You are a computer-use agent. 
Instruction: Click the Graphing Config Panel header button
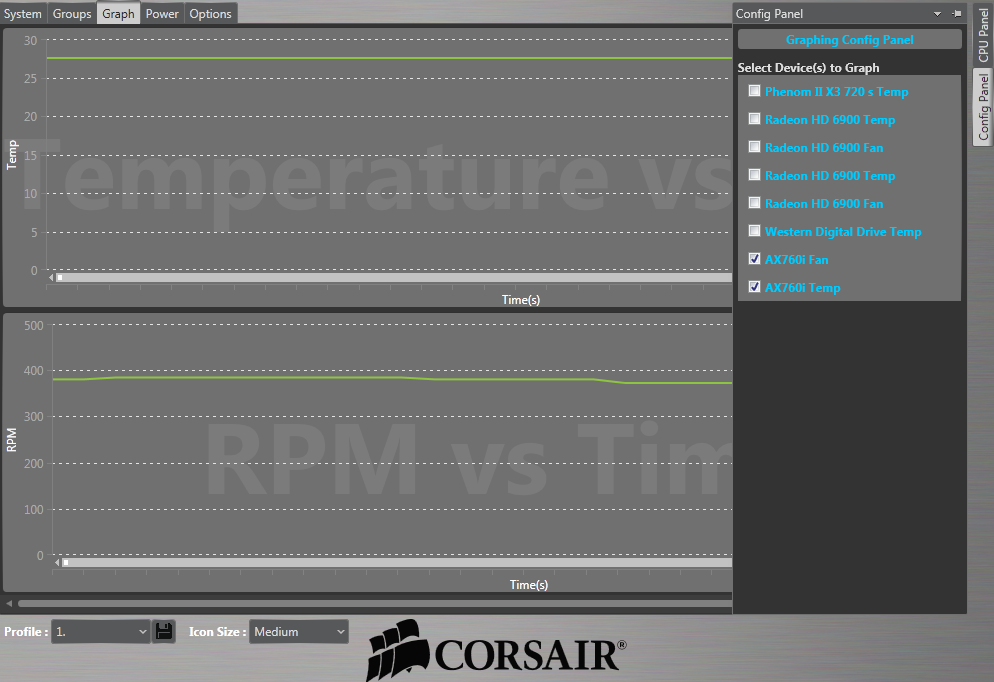[x=849, y=39]
